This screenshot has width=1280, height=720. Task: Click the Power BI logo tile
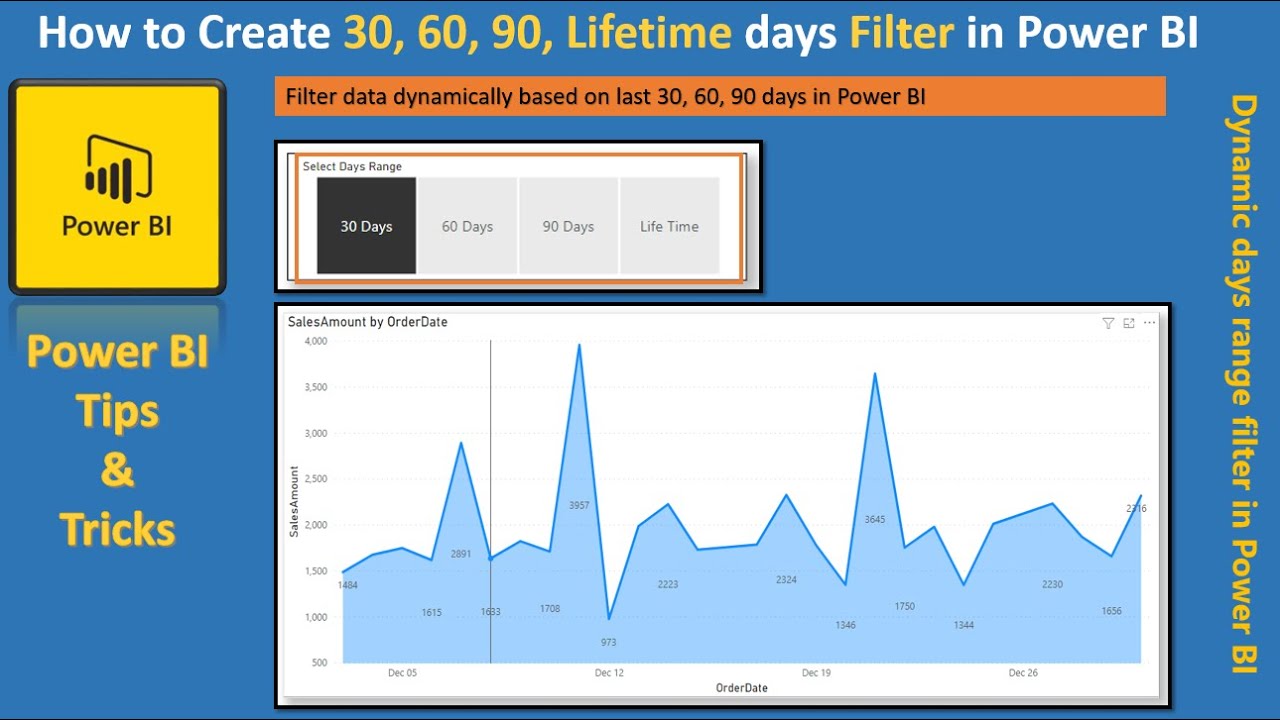click(118, 187)
